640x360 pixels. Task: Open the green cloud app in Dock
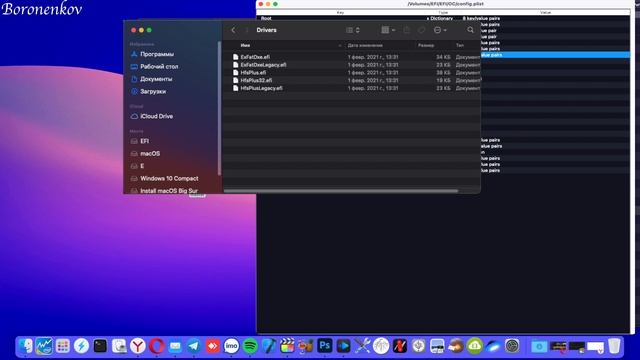click(474, 346)
